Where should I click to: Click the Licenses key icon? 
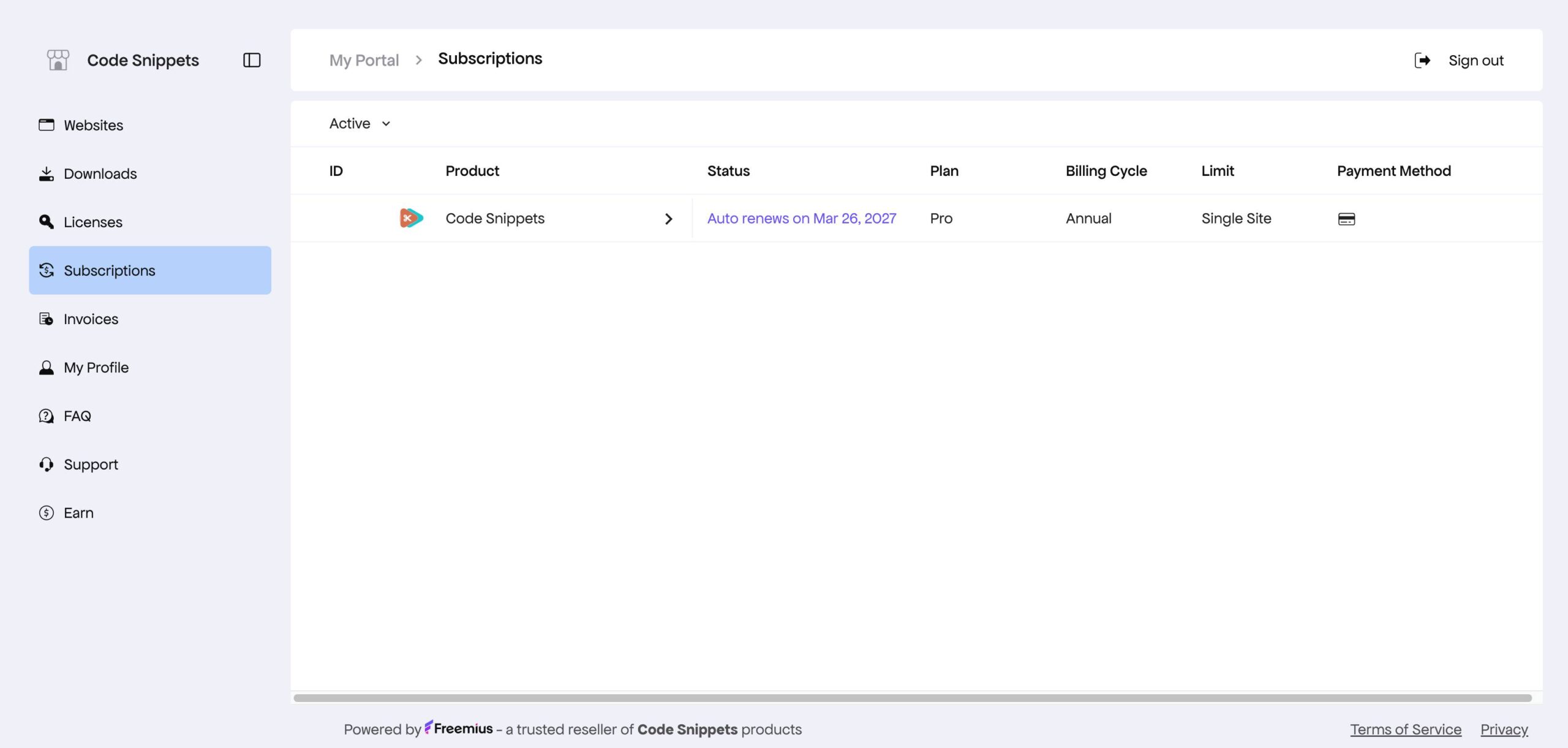(47, 222)
